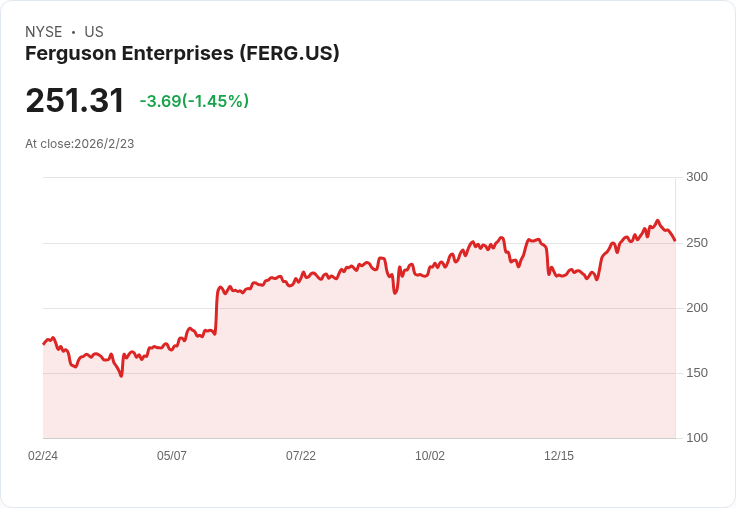Screen dimensions: 736x508
Task: Click the 07/22 date on x-axis
Action: [x=301, y=456]
